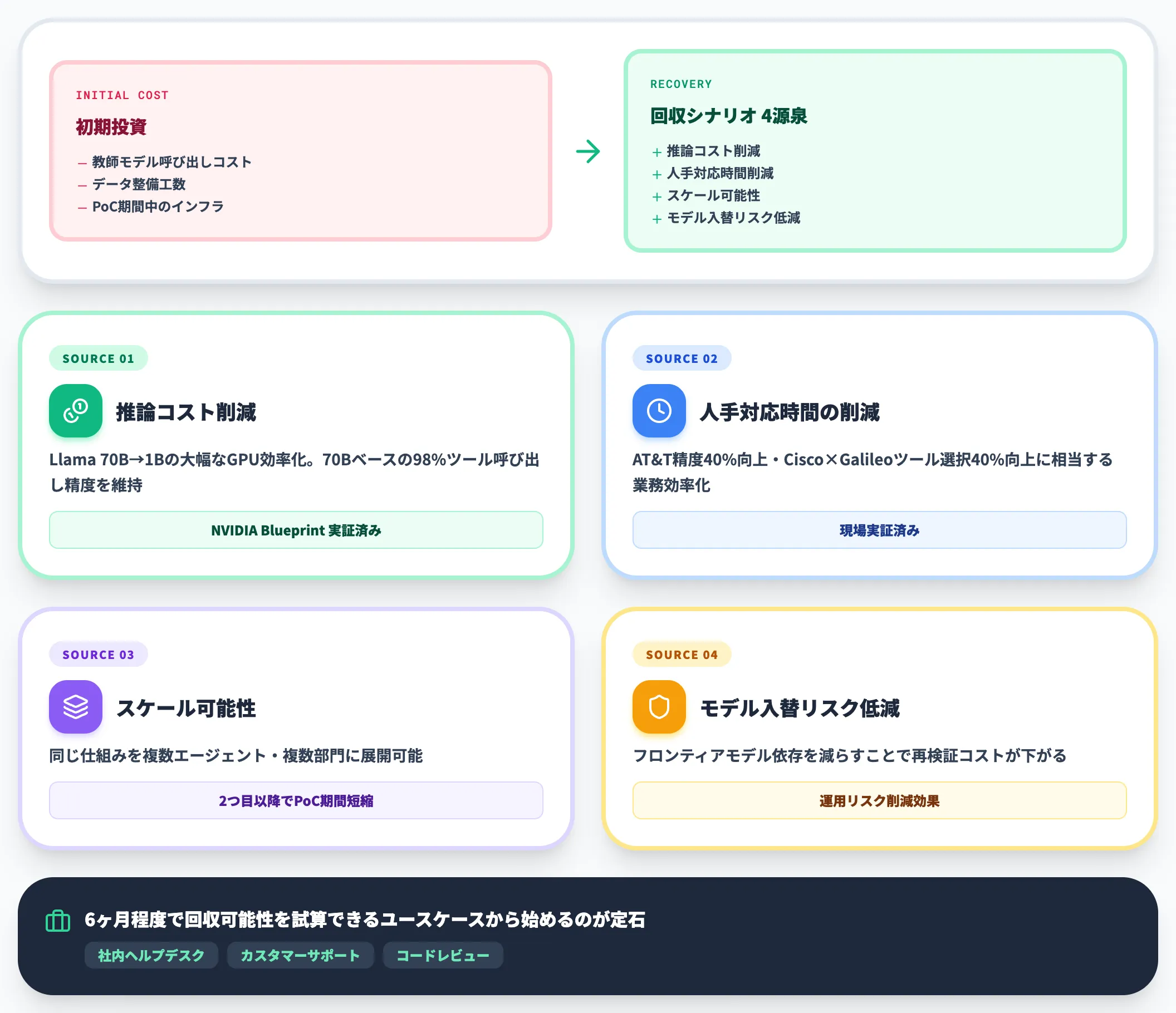This screenshot has height=1013, width=1176.
Task: Select the 社内ヘルプデスク tag
Action: coord(151,956)
